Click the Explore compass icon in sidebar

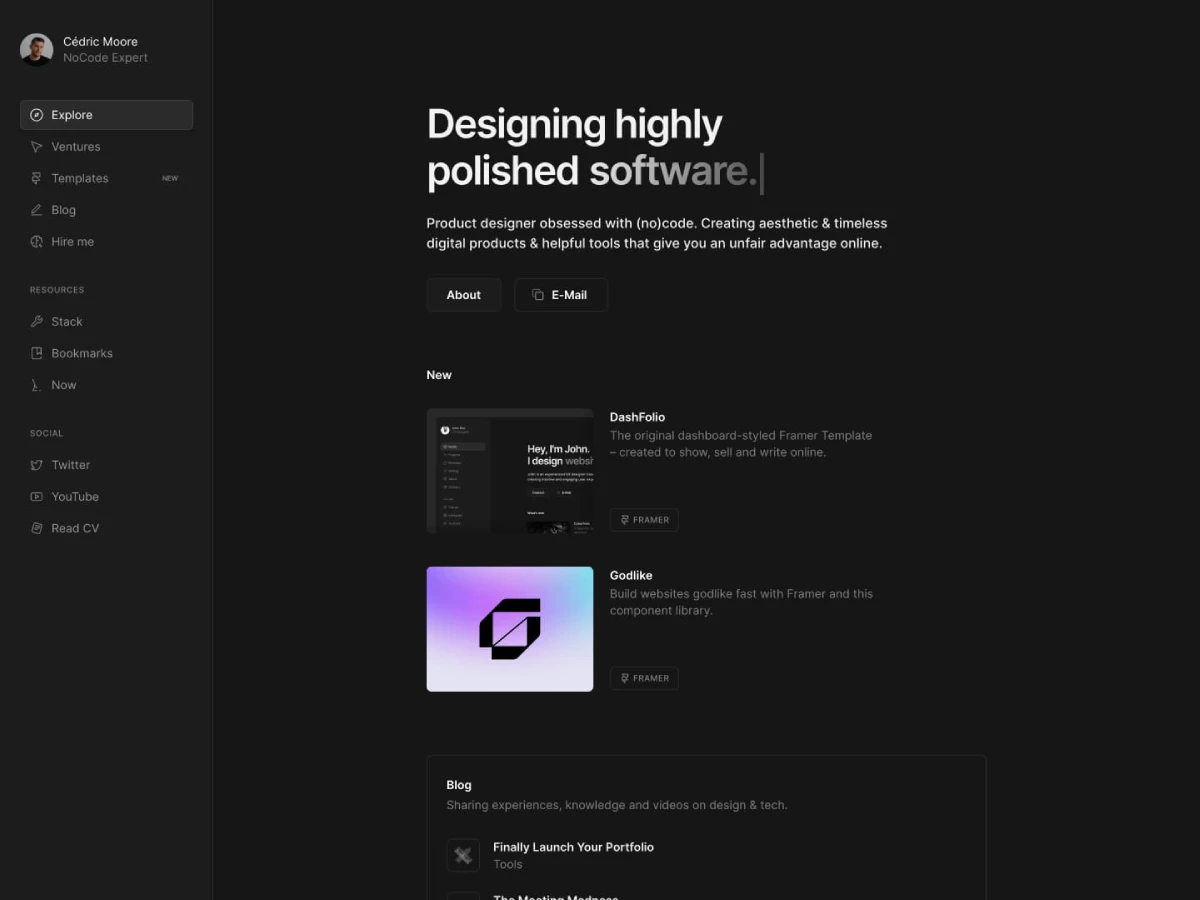37,115
